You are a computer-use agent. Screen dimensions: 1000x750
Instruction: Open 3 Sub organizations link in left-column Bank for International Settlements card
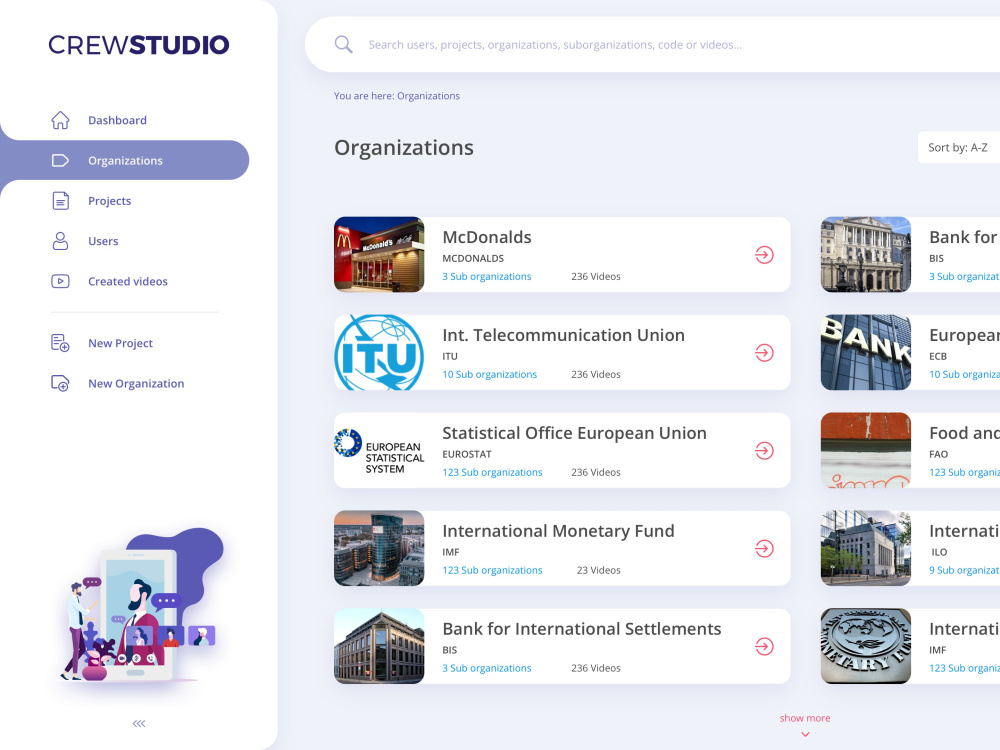(x=487, y=668)
